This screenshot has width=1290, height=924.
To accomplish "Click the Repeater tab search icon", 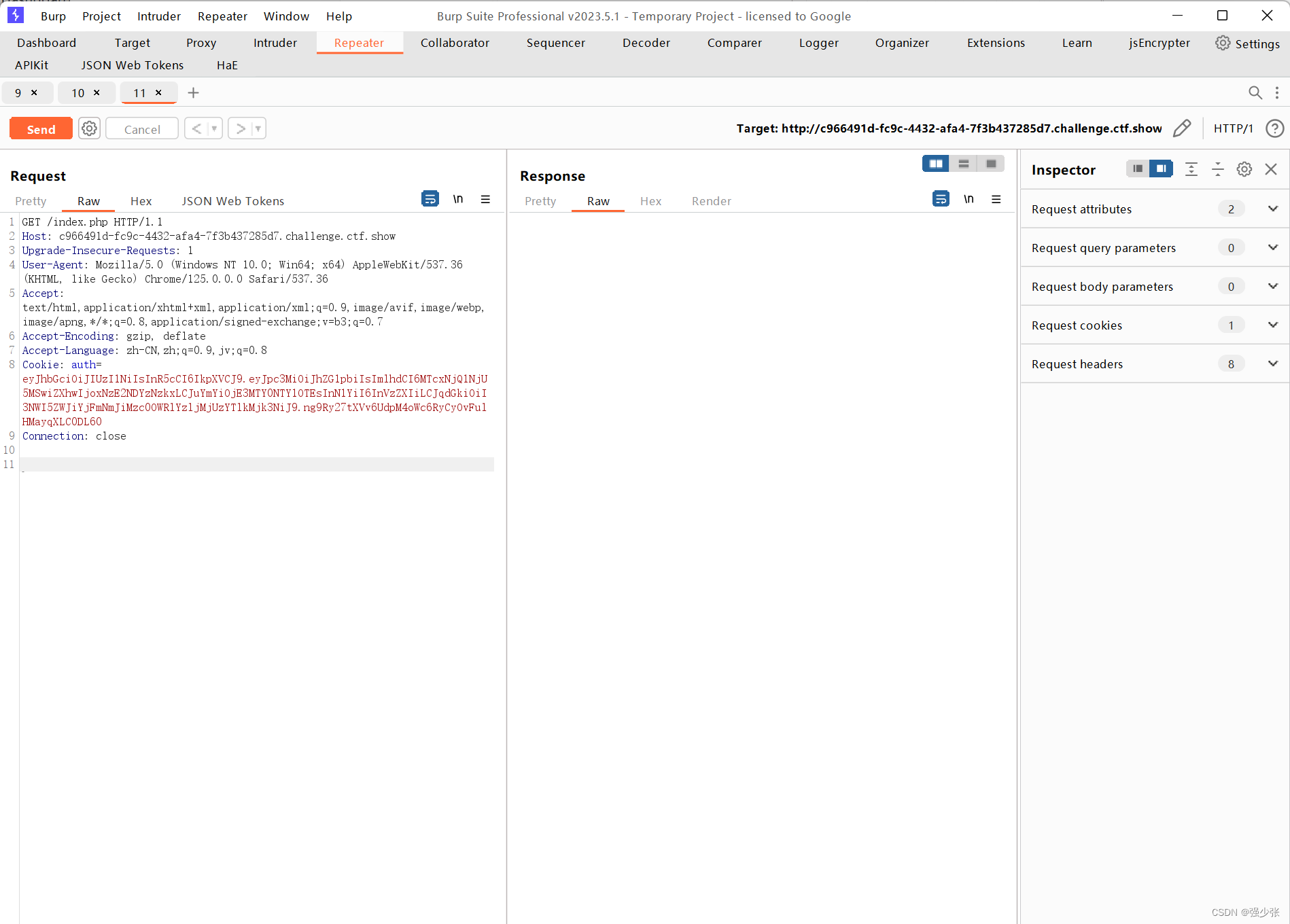I will (1255, 92).
